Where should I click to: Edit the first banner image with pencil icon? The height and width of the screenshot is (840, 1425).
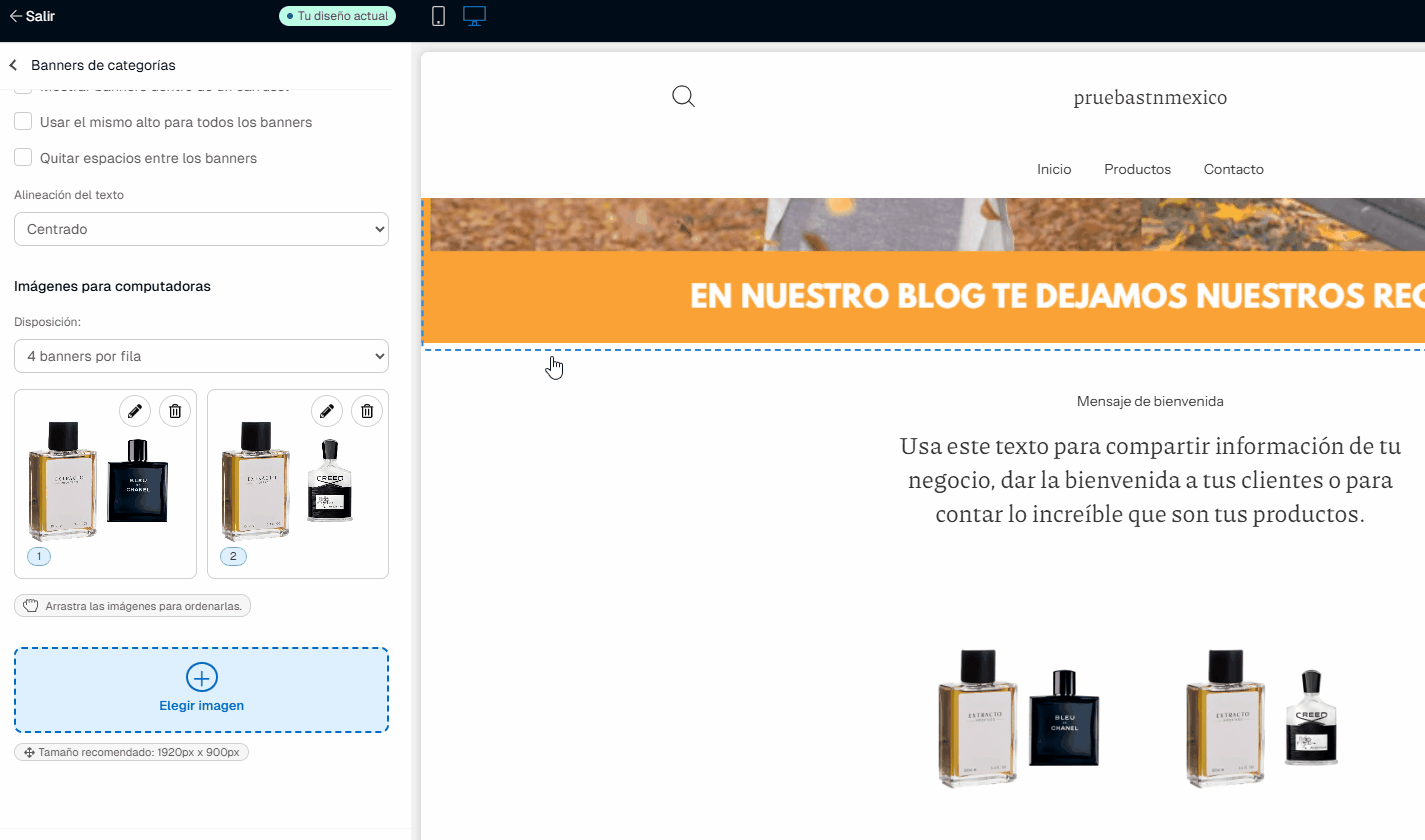(x=135, y=410)
